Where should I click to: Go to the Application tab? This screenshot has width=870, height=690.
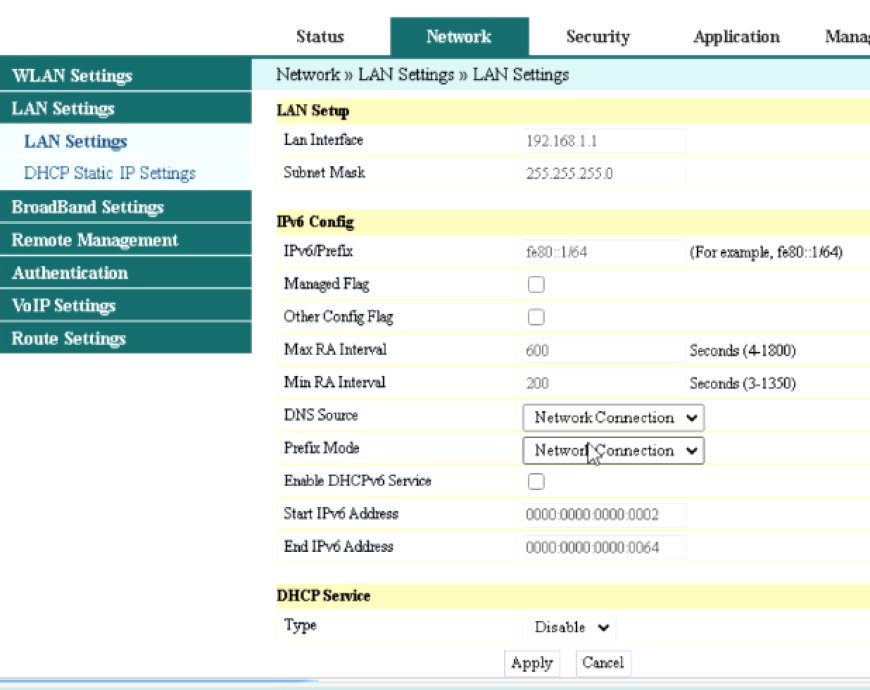coord(736,37)
